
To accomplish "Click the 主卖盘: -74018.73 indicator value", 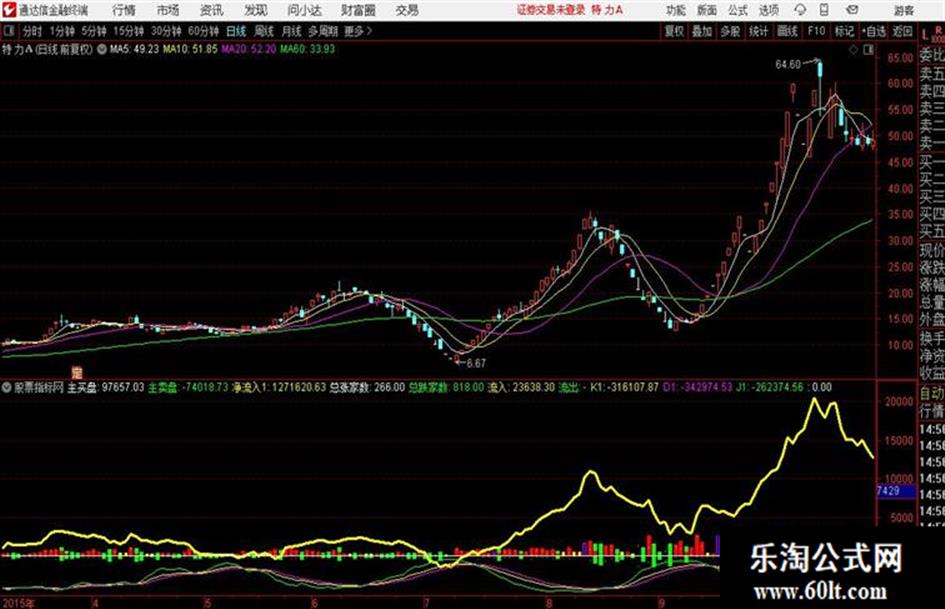I will coord(188,387).
